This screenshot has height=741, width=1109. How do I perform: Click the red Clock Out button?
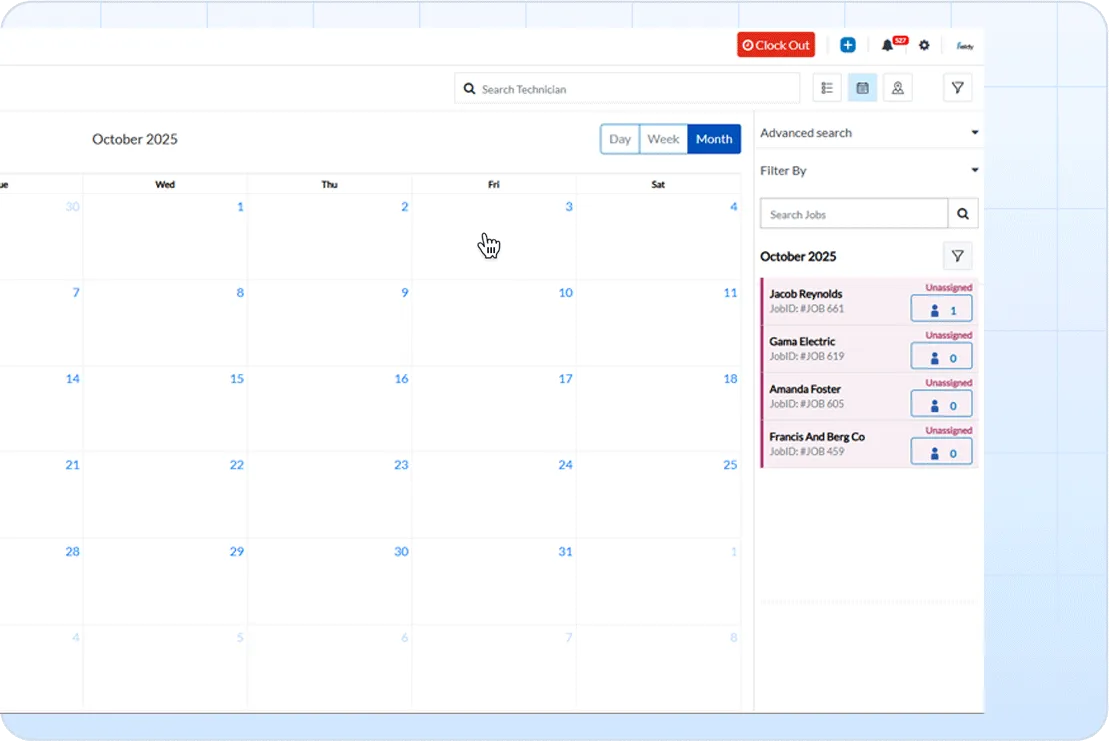(x=776, y=45)
